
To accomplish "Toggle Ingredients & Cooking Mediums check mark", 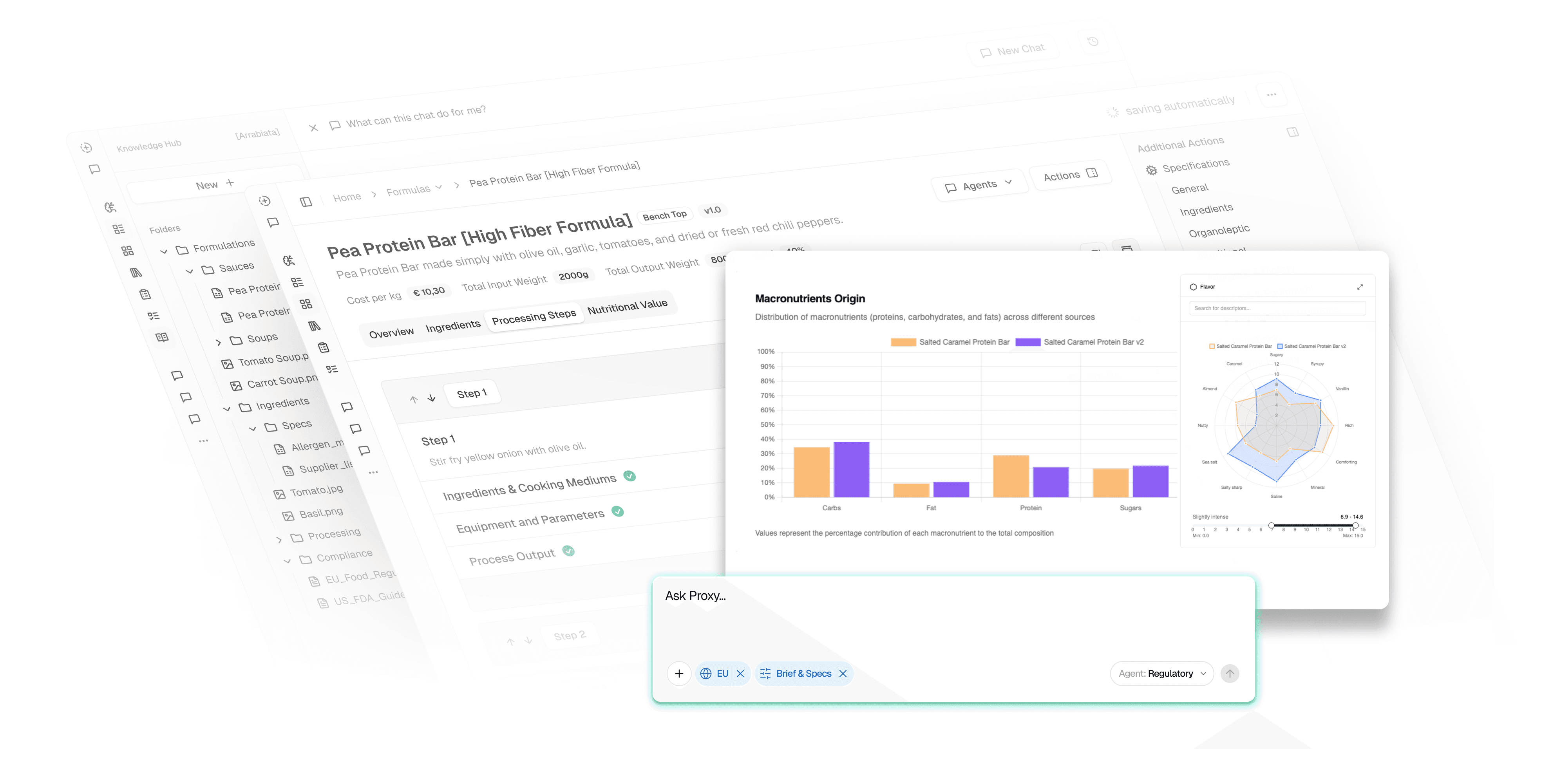I will (629, 476).
